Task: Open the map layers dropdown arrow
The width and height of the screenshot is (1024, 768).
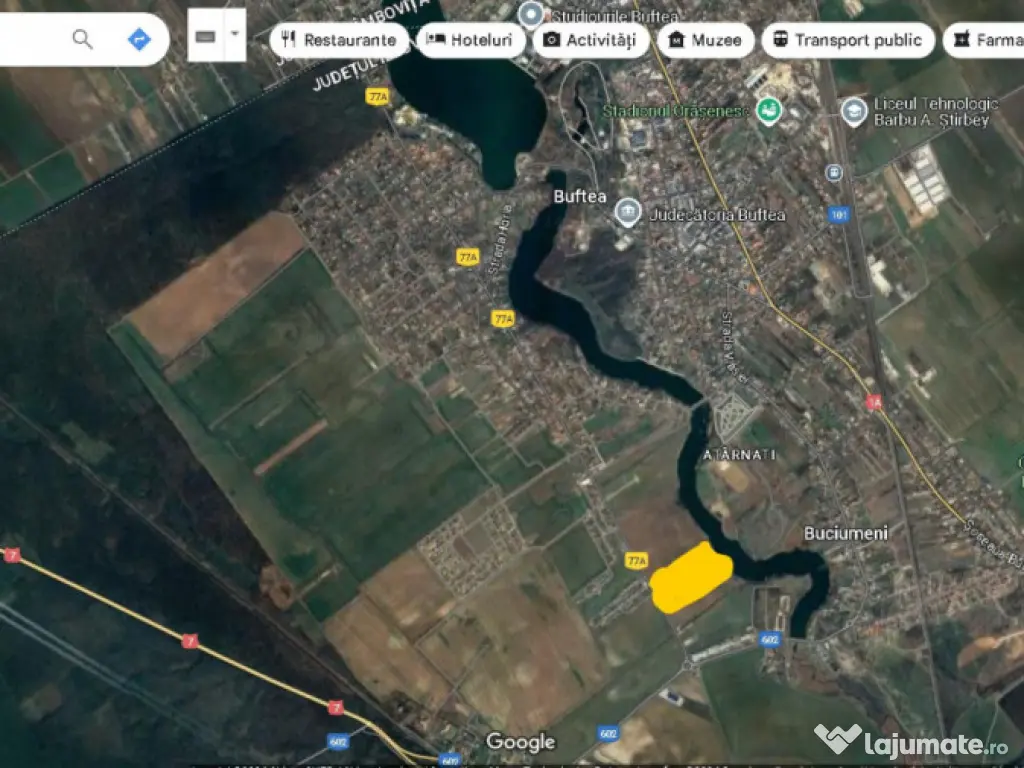Action: 233,33
